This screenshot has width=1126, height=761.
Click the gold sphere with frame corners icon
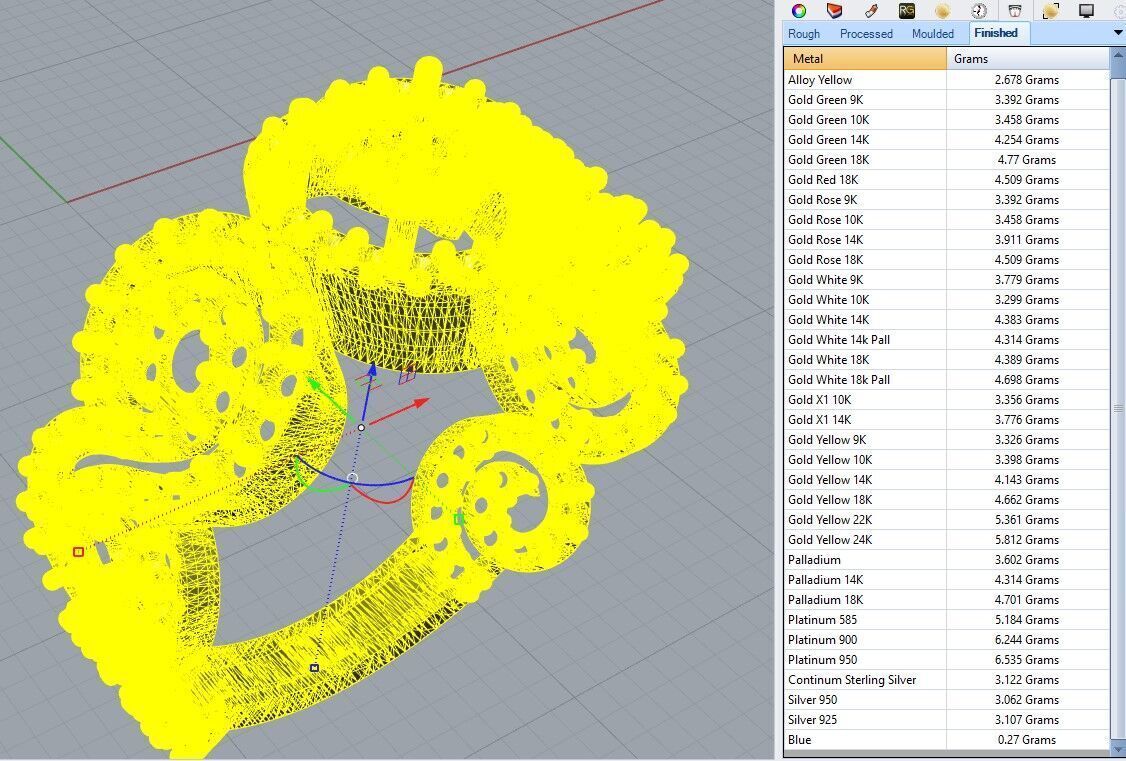coord(1051,10)
